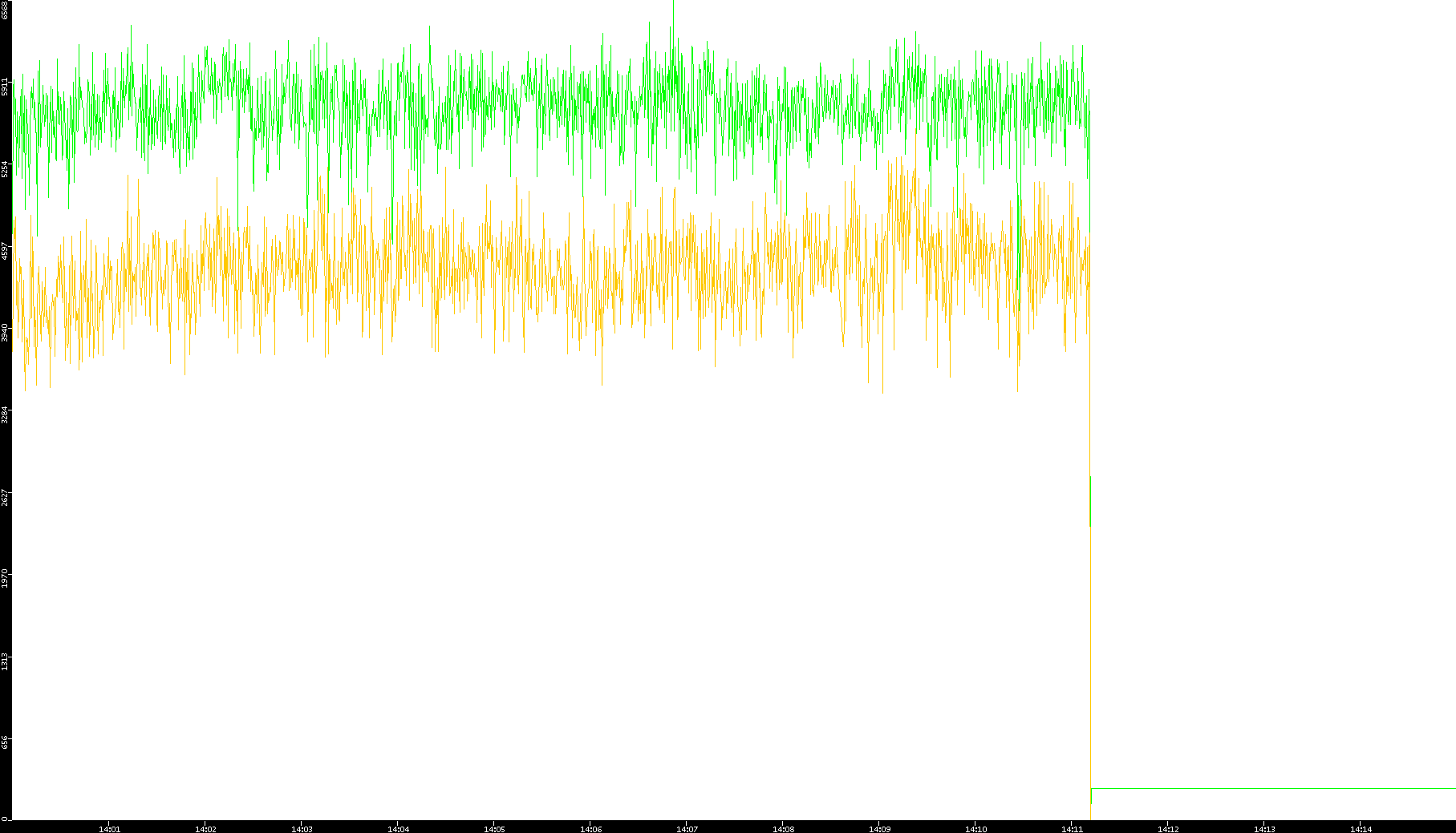Click the 14:02 x-axis time label
Screen dimensions: 1456x833
[205, 828]
